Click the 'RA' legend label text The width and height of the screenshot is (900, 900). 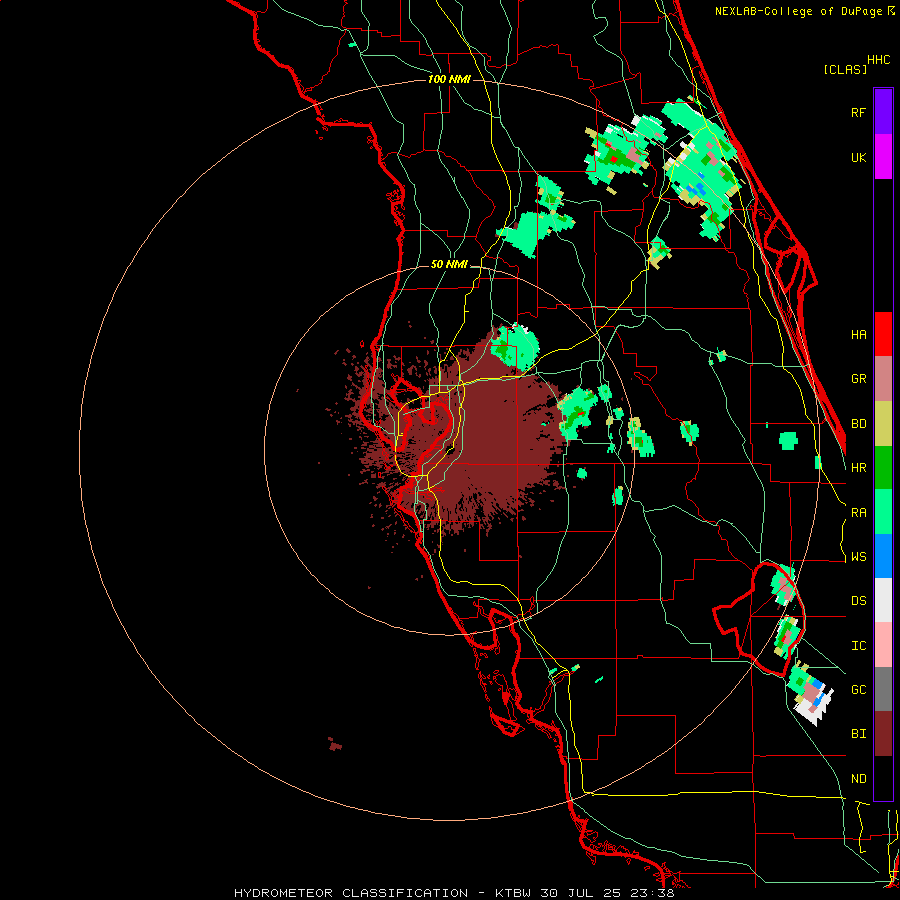coord(859,513)
